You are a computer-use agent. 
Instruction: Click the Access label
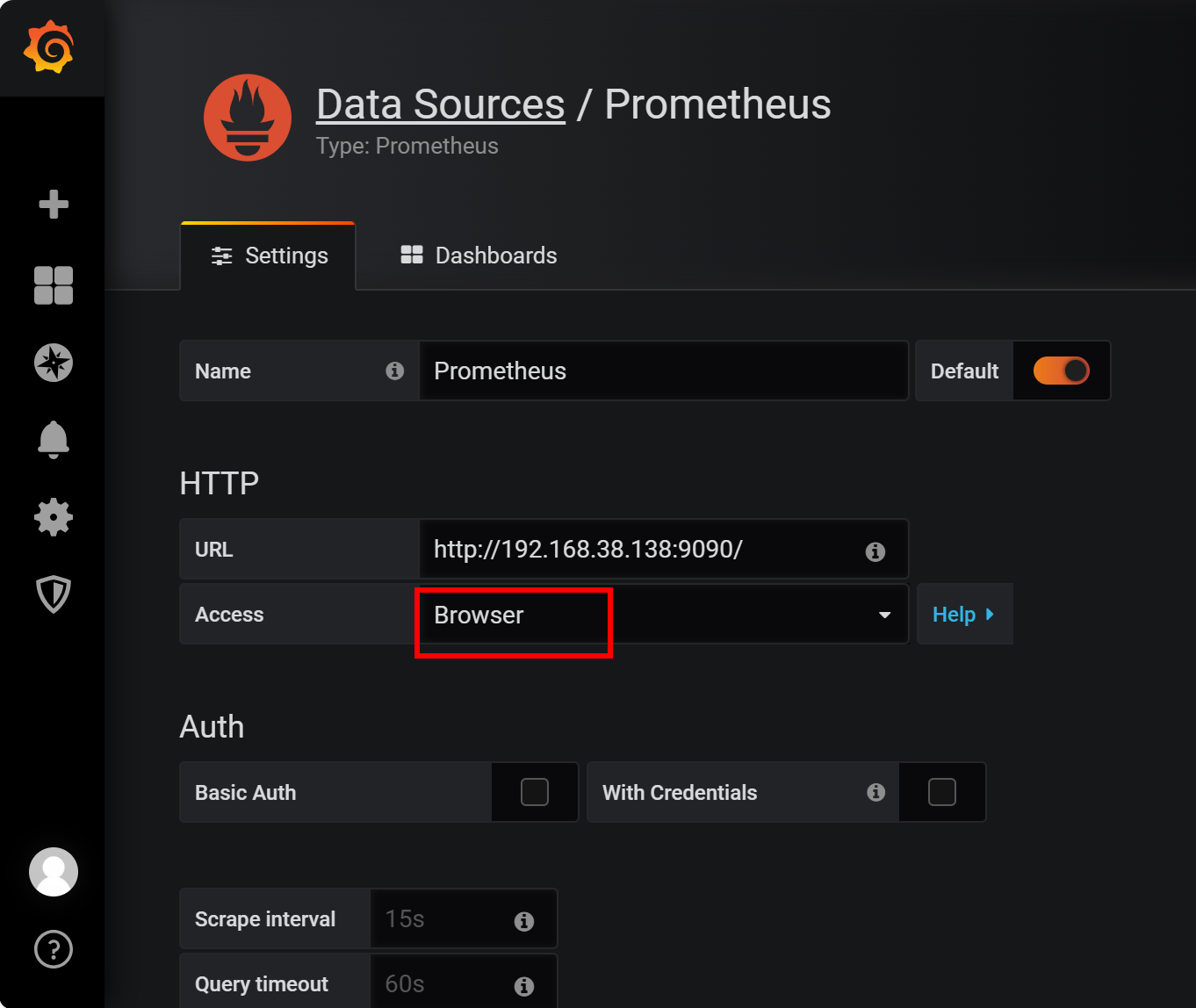click(229, 615)
